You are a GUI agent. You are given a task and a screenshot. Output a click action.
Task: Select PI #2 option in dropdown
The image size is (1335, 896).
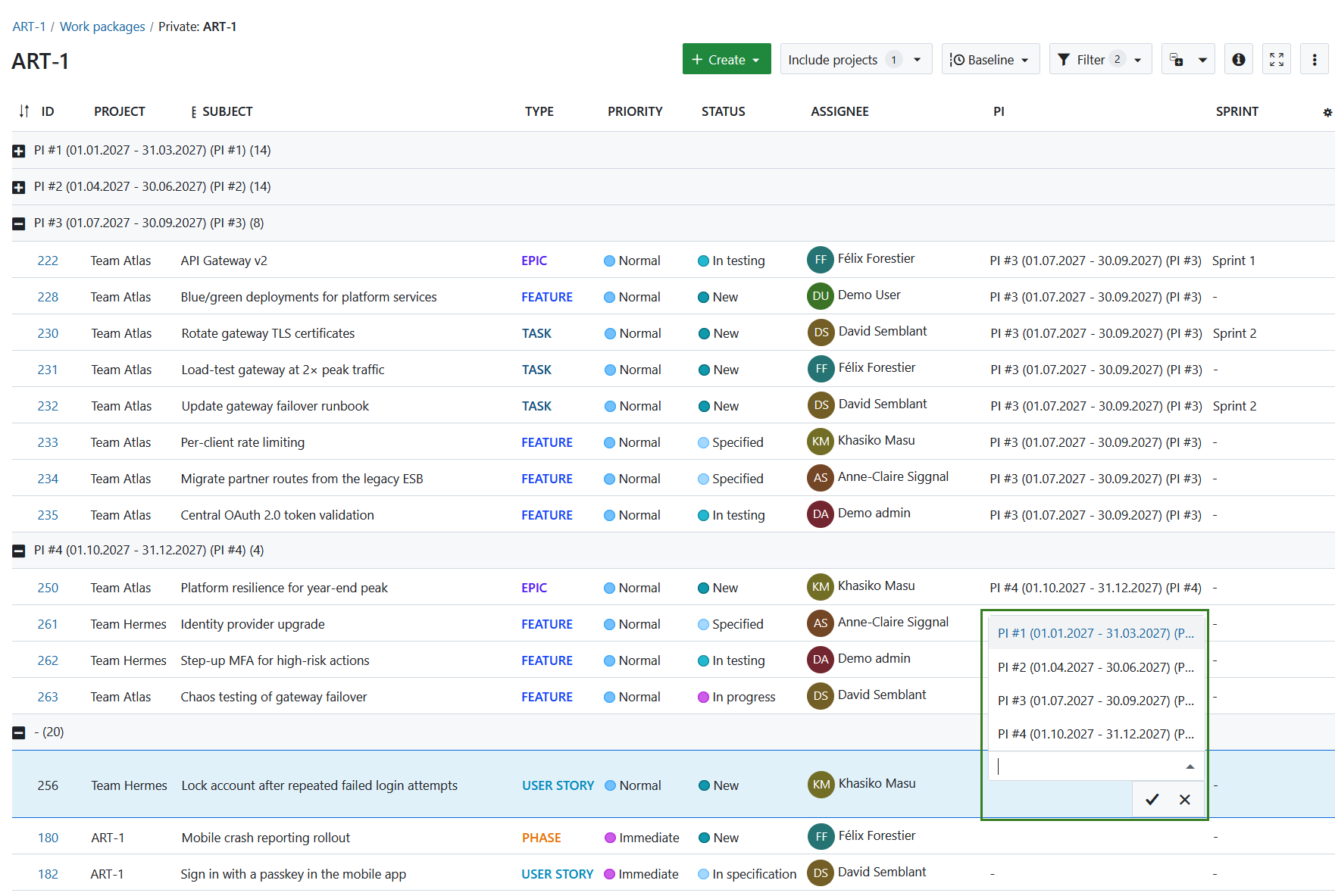pos(1096,667)
